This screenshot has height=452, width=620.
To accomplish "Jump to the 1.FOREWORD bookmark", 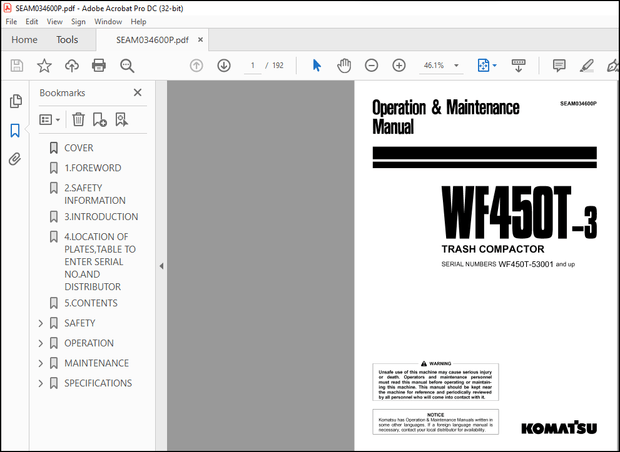I will click(x=92, y=168).
